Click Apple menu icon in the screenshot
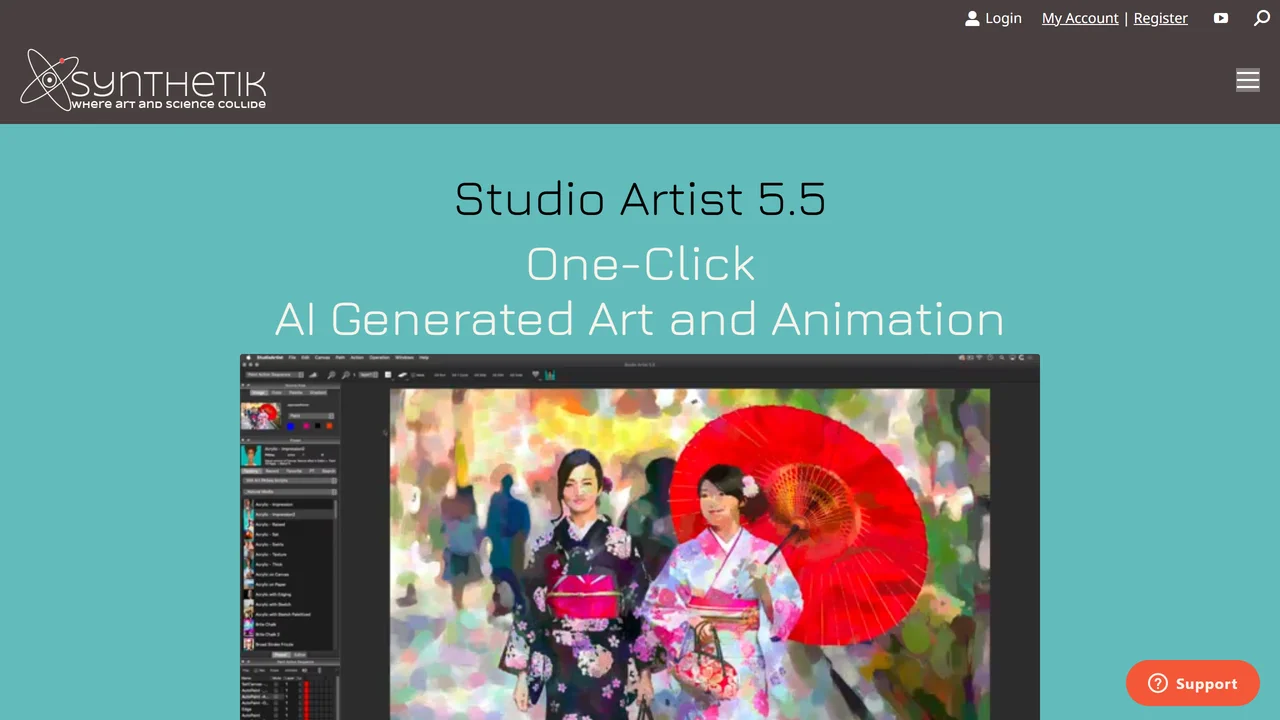The image size is (1280, 720). (x=248, y=358)
